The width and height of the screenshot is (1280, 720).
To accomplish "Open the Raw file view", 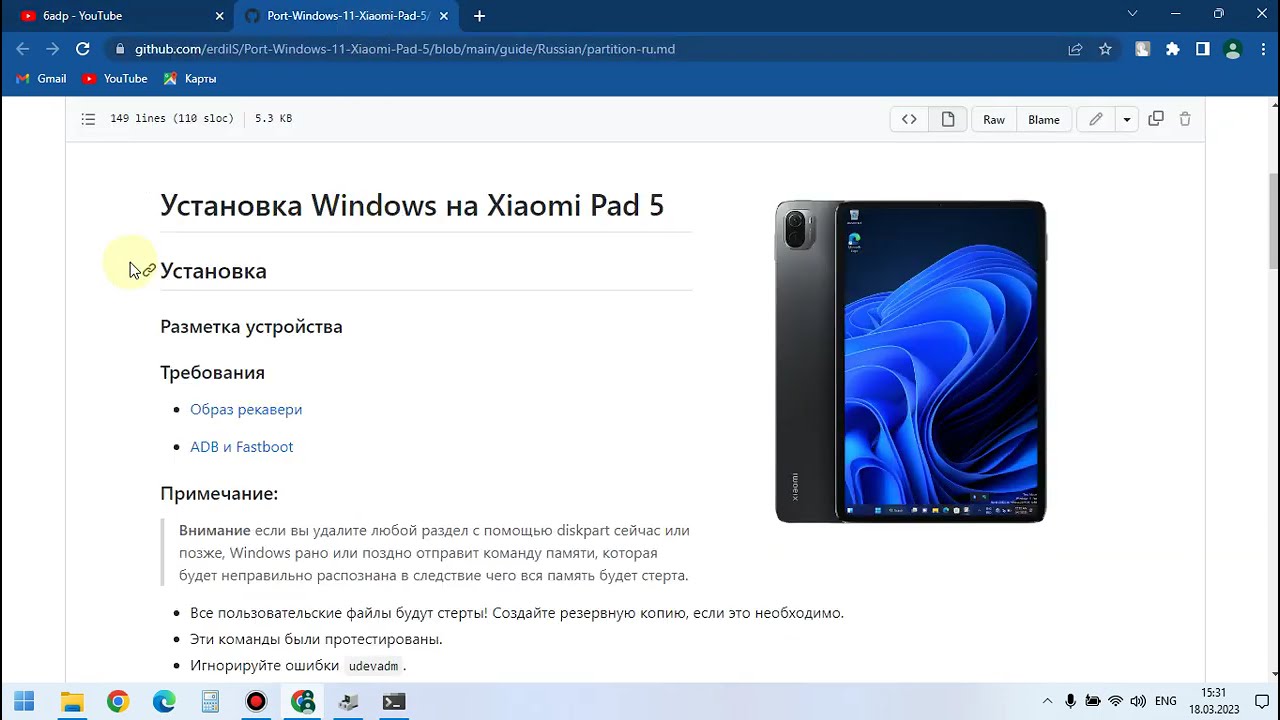I will [x=994, y=119].
